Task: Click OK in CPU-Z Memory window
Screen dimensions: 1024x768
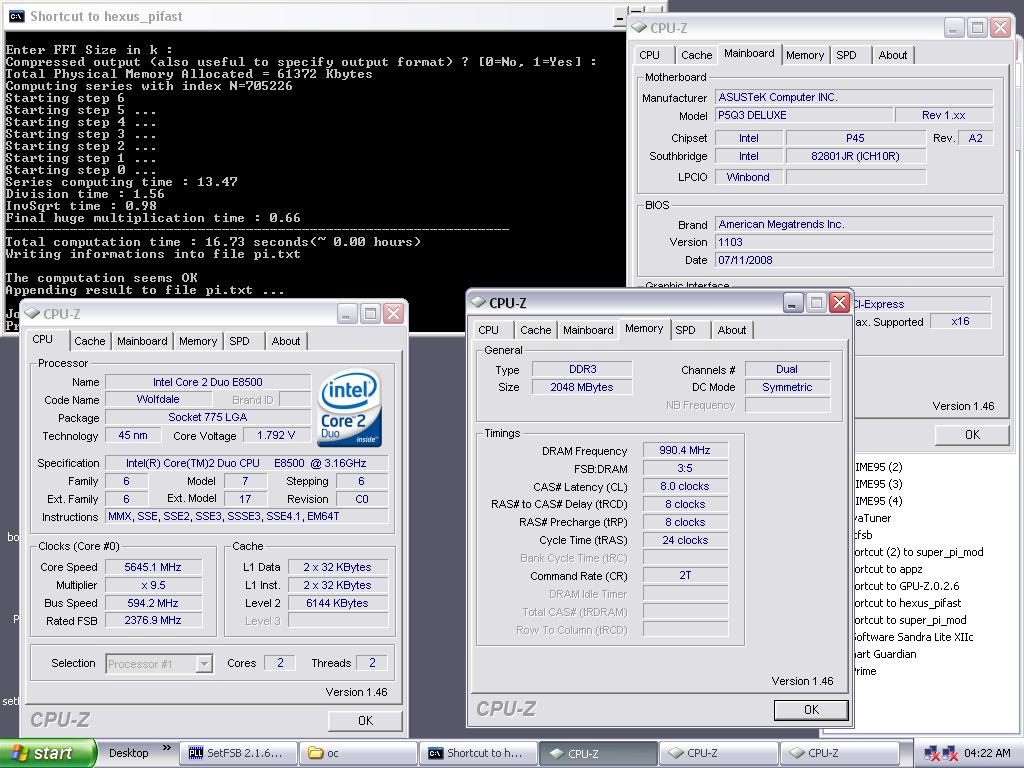Action: coord(811,710)
